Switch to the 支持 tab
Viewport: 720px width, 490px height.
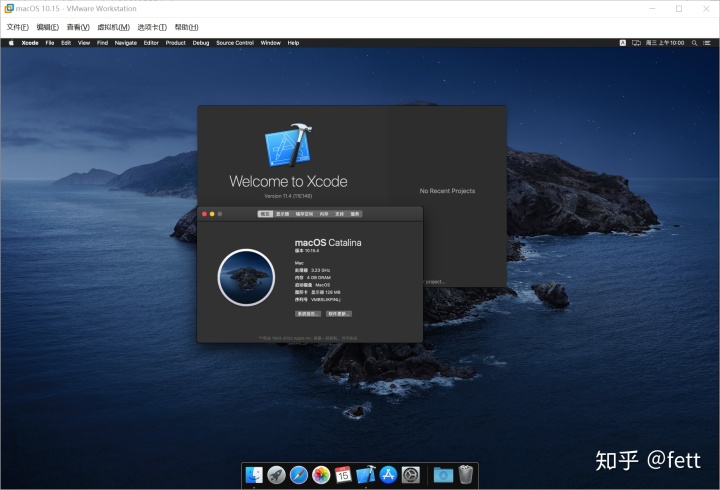tap(340, 214)
